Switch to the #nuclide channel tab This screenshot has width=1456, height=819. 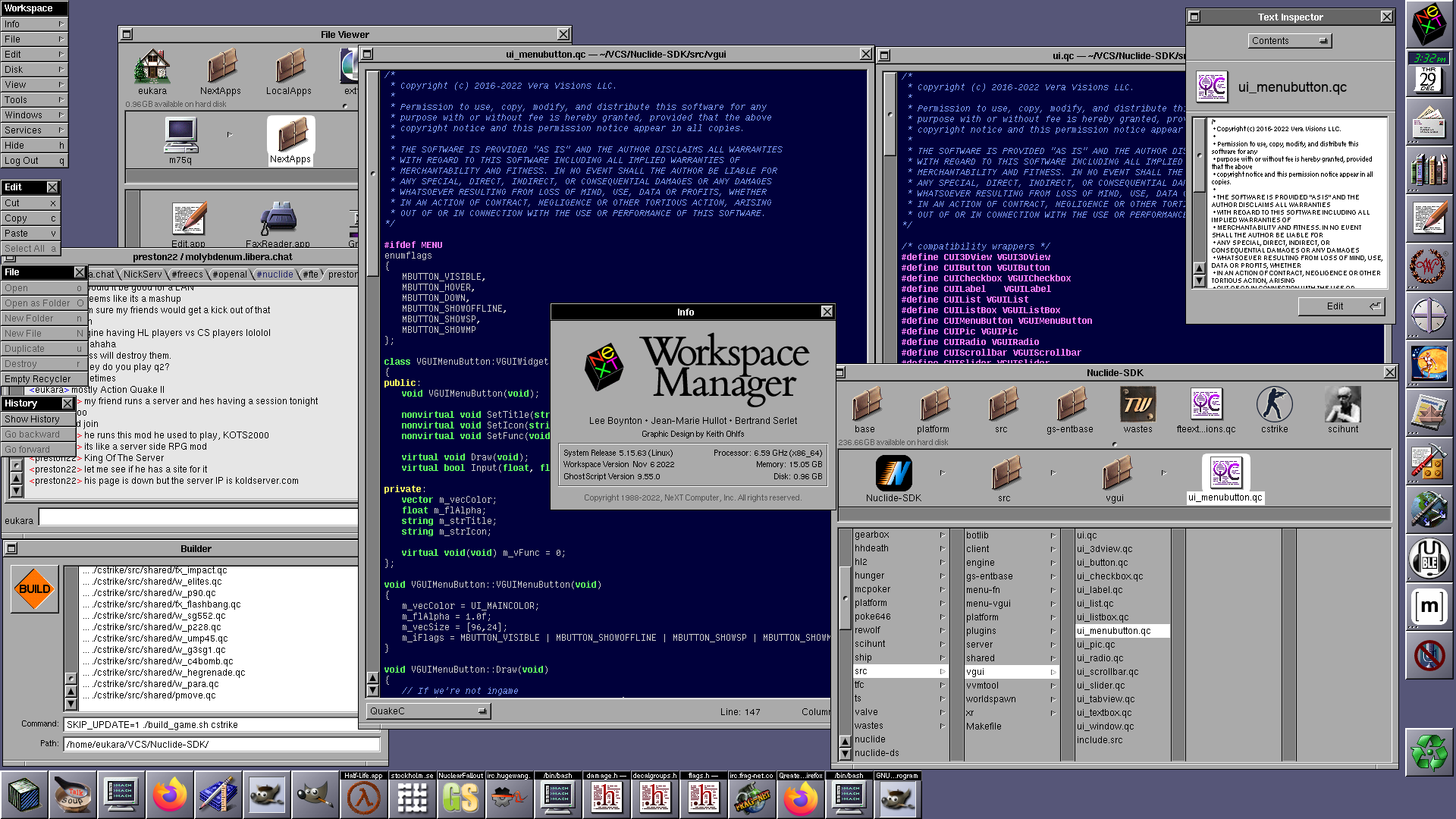(x=275, y=275)
